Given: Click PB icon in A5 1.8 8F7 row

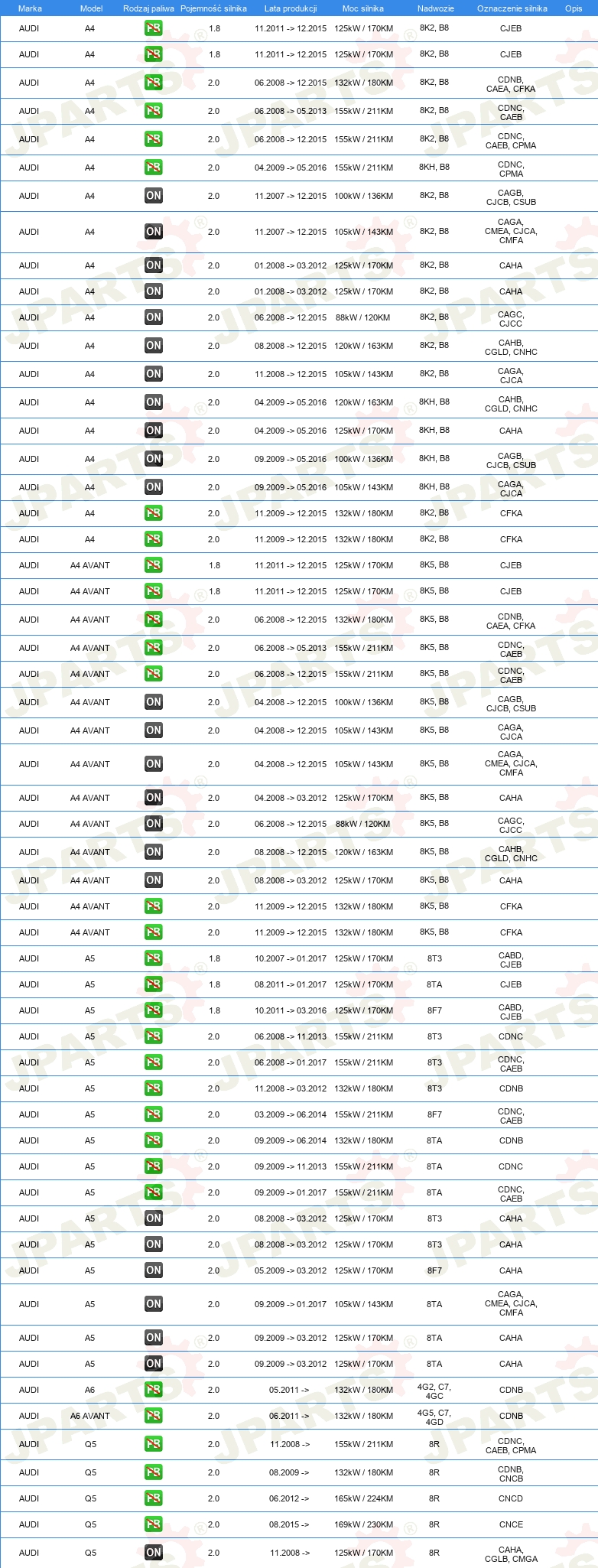Looking at the screenshot, I should [154, 1010].
